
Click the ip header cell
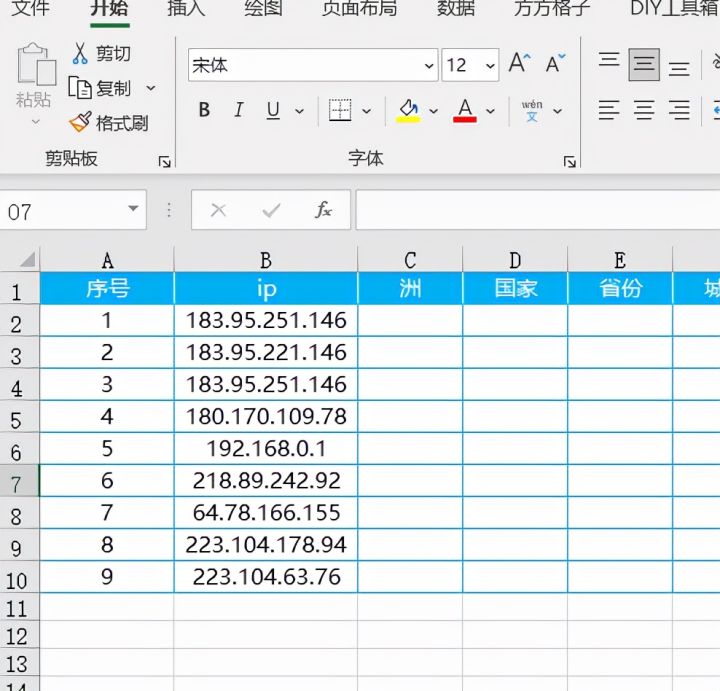pos(266,288)
